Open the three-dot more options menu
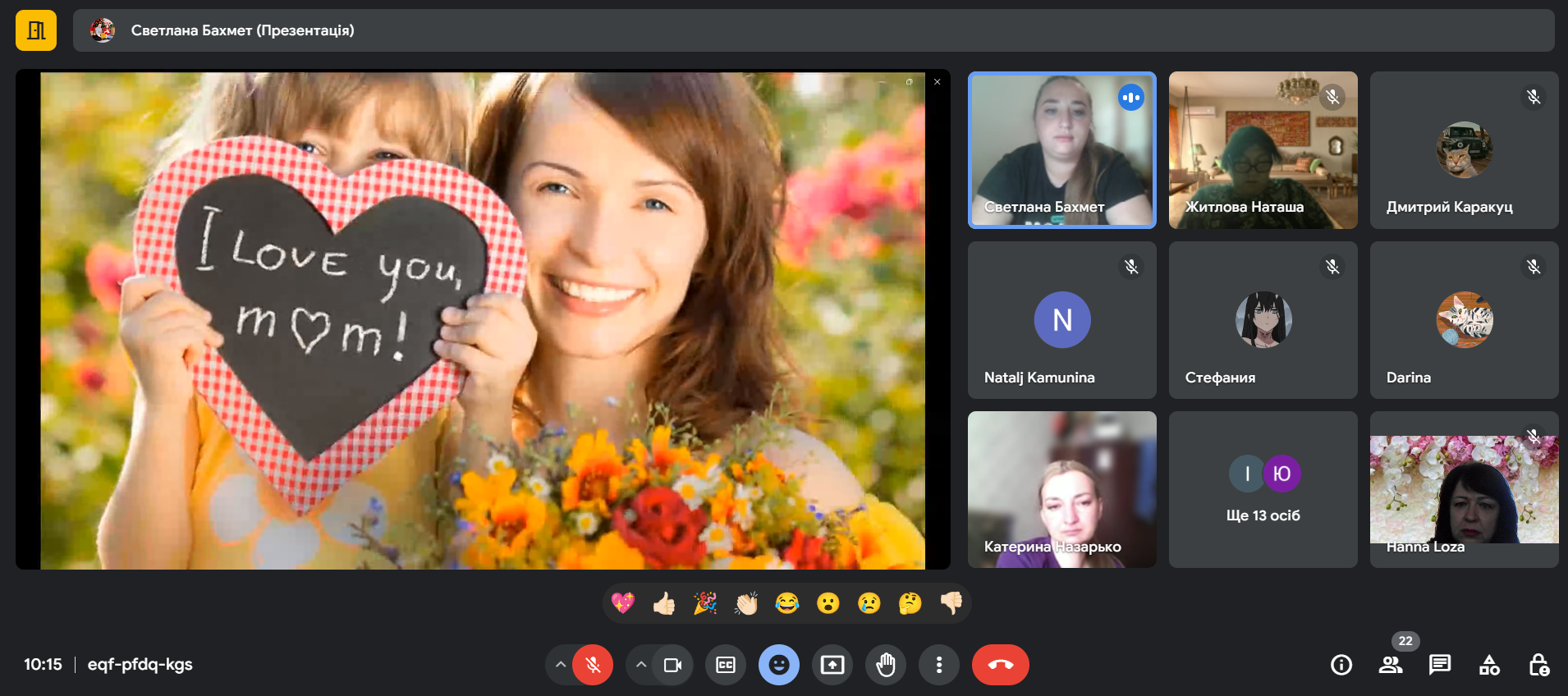 click(938, 665)
